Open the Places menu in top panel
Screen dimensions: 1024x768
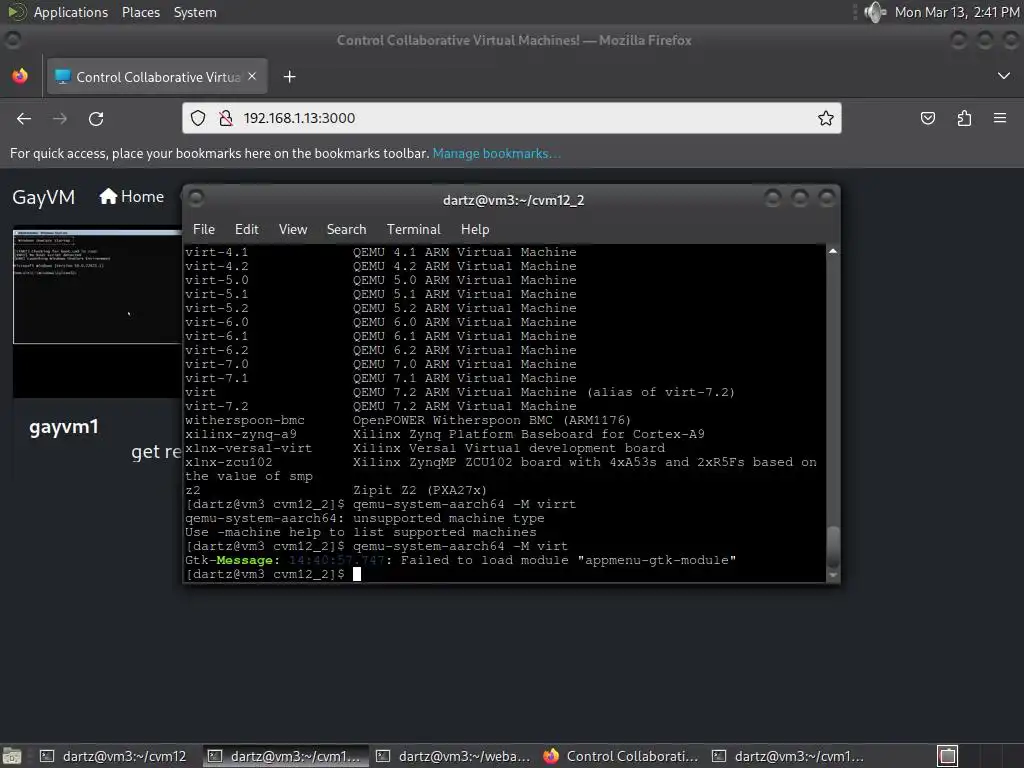point(141,12)
